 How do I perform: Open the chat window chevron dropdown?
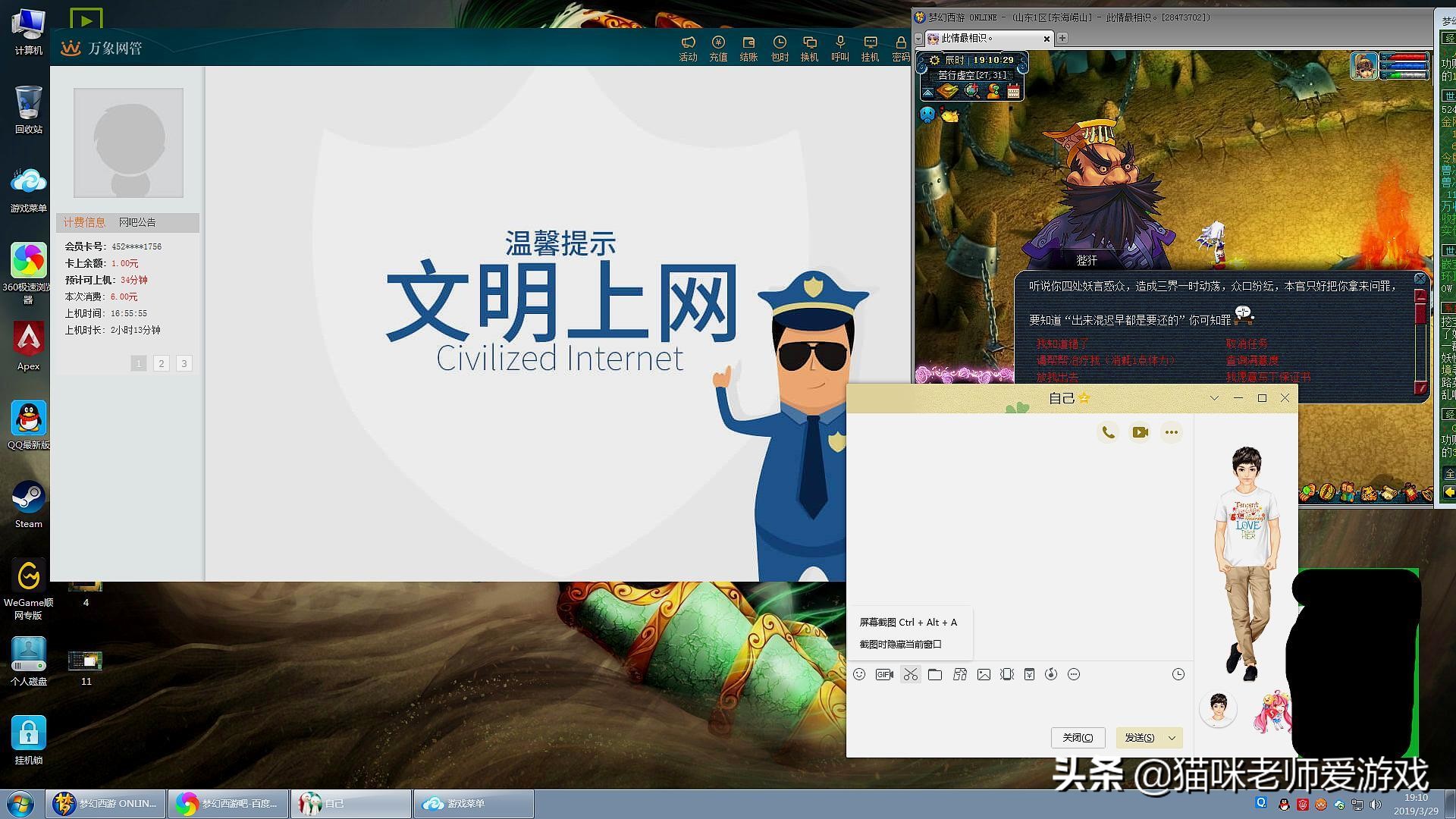(x=1215, y=397)
